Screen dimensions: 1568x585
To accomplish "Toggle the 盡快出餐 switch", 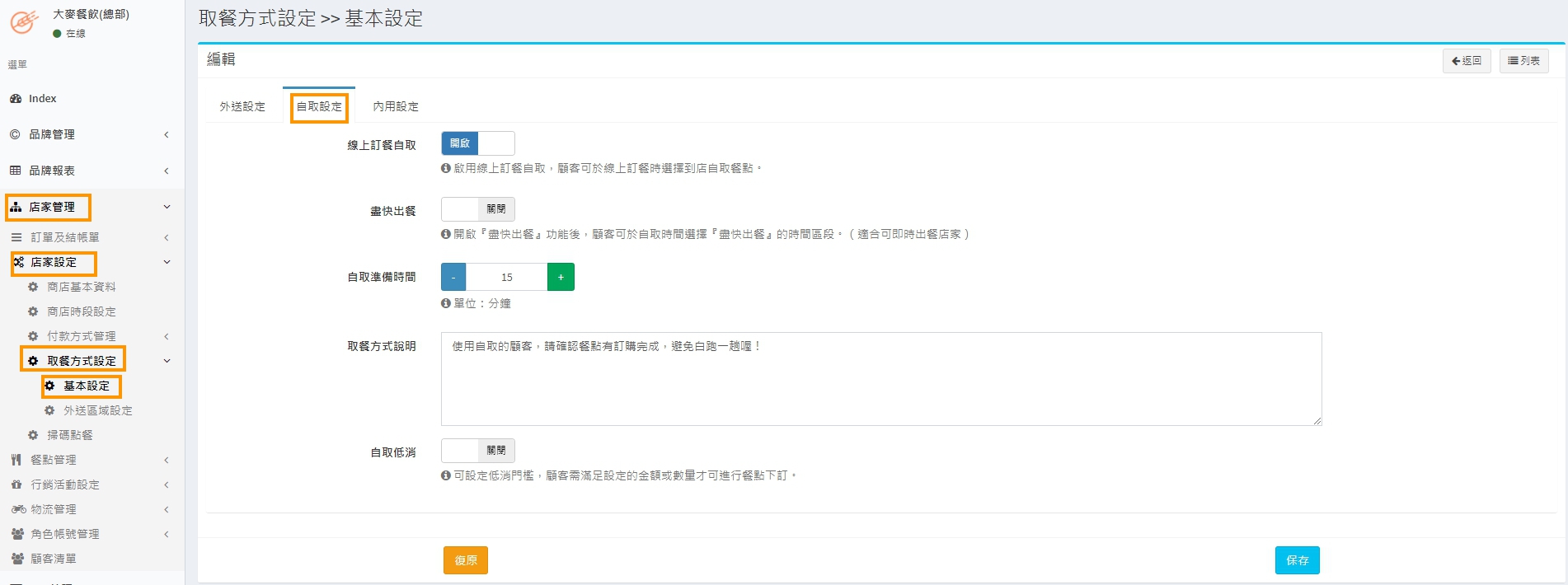I will [477, 209].
